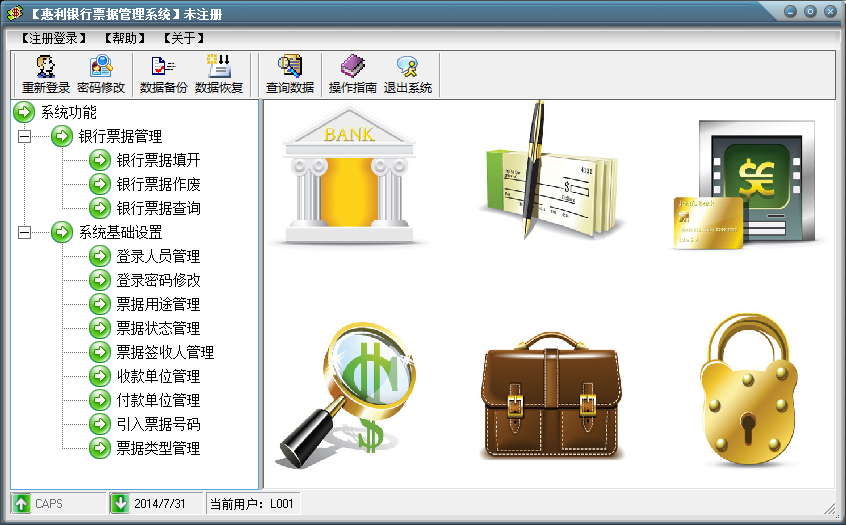Click green arrow icon beside 系统基础设置
846x525 pixels.
pyautogui.click(x=62, y=232)
